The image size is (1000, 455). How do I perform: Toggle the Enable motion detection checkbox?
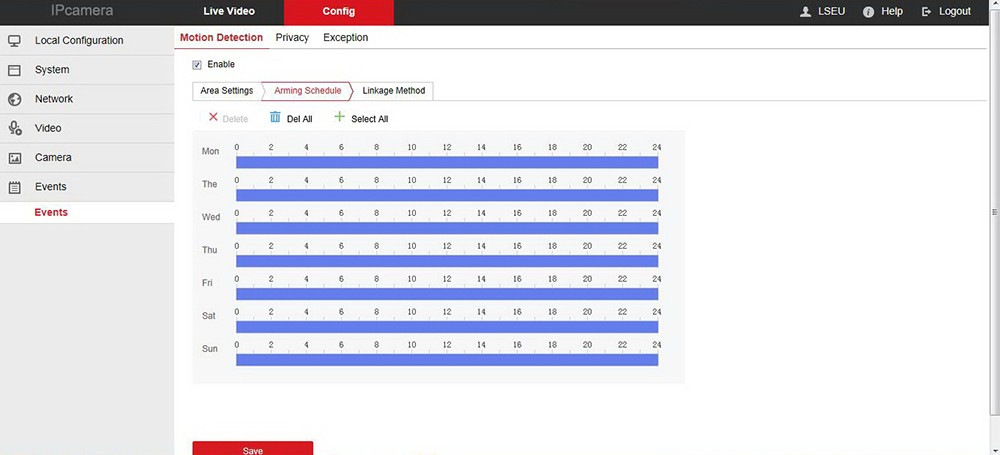tap(197, 65)
